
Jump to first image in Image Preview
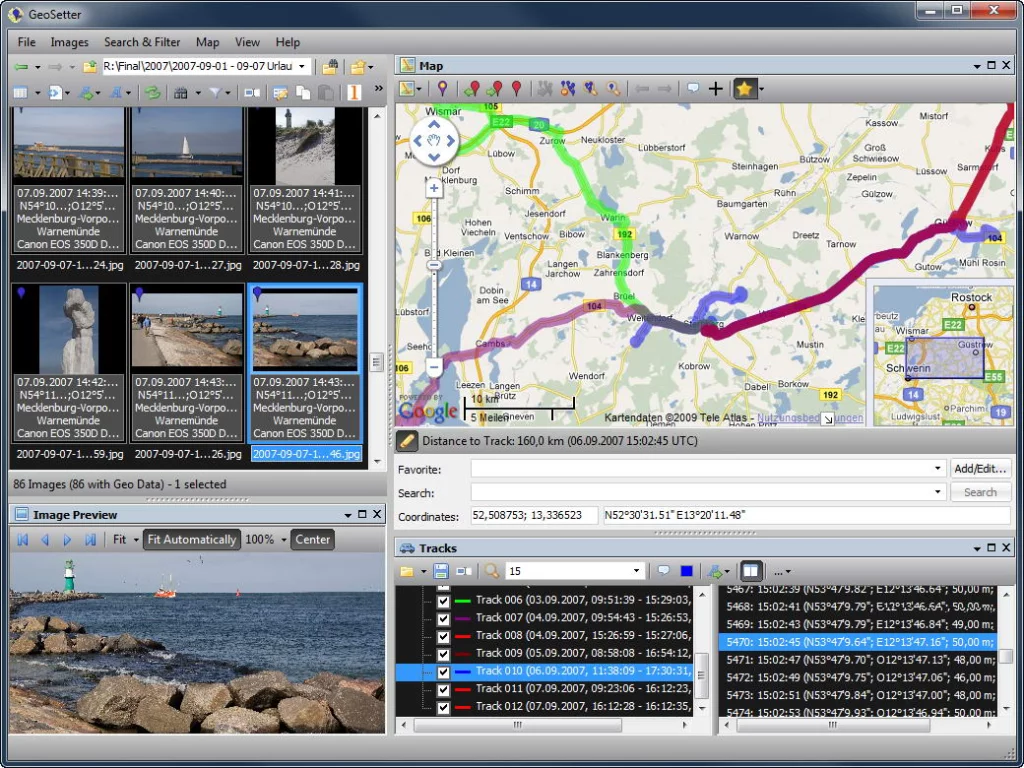pyautogui.click(x=23, y=540)
